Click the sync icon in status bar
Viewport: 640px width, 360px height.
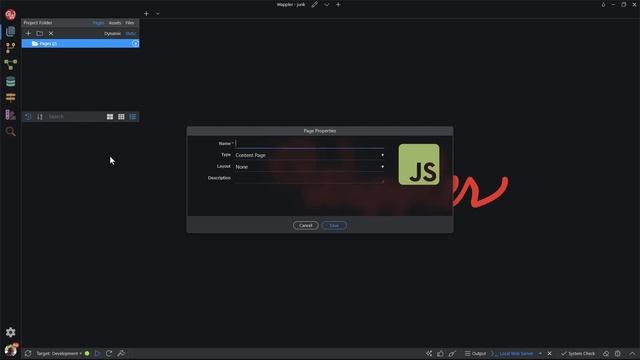pos(28,353)
